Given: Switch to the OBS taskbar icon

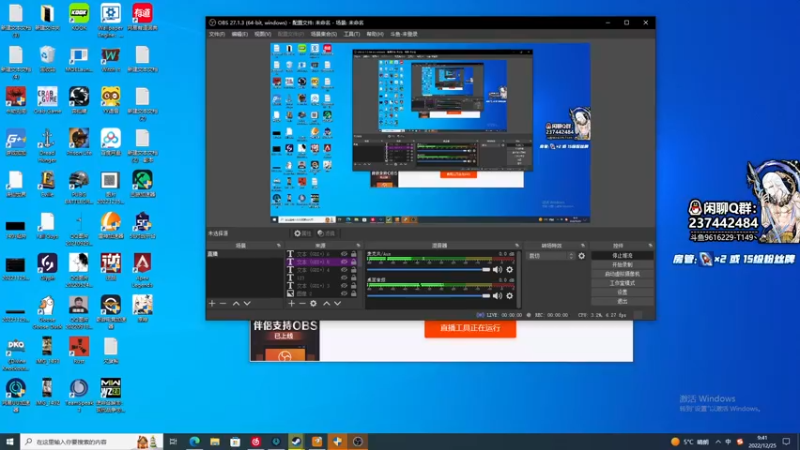Looking at the screenshot, I should tap(358, 441).
